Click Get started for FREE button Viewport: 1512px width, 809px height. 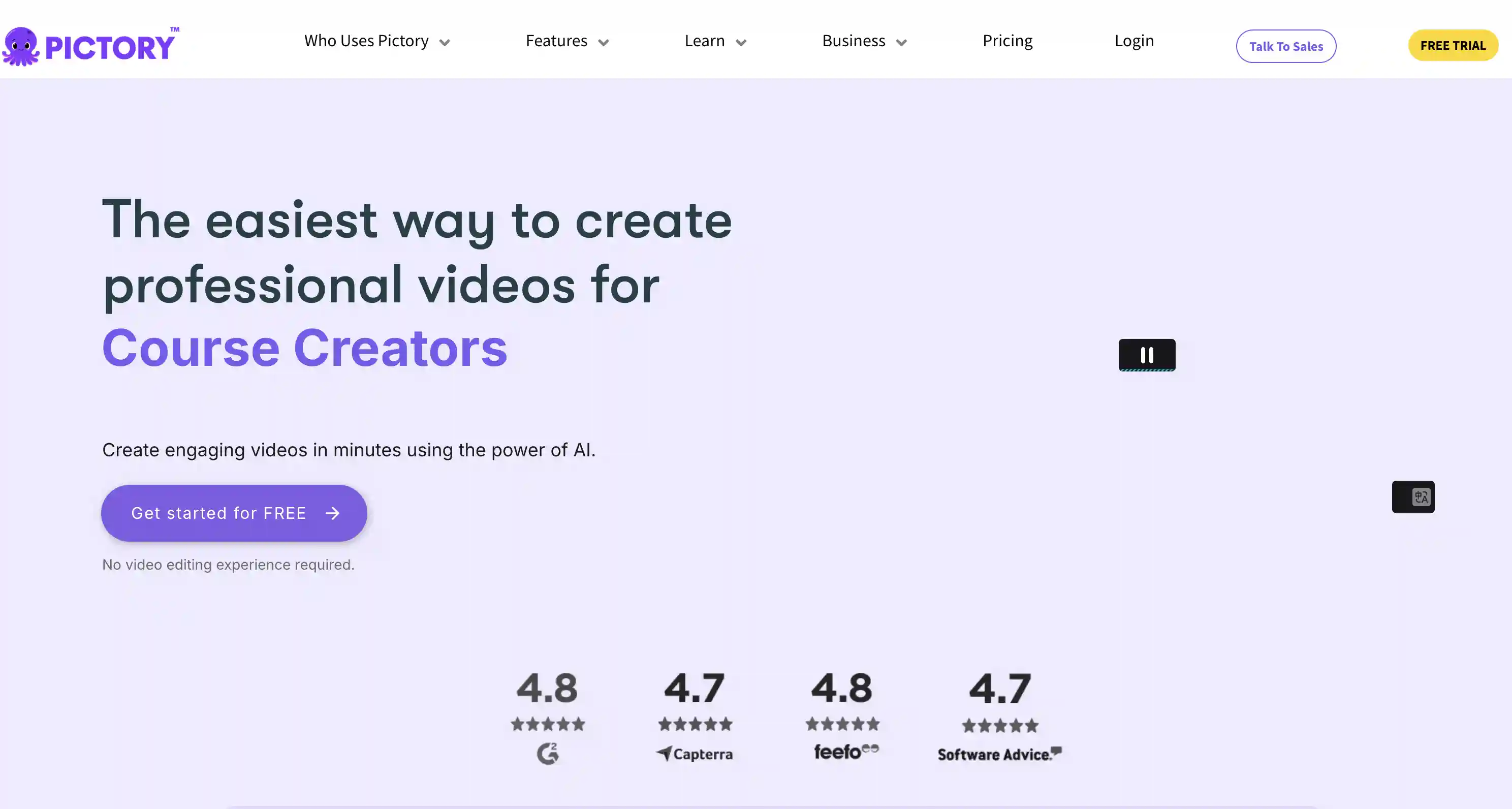click(x=235, y=513)
